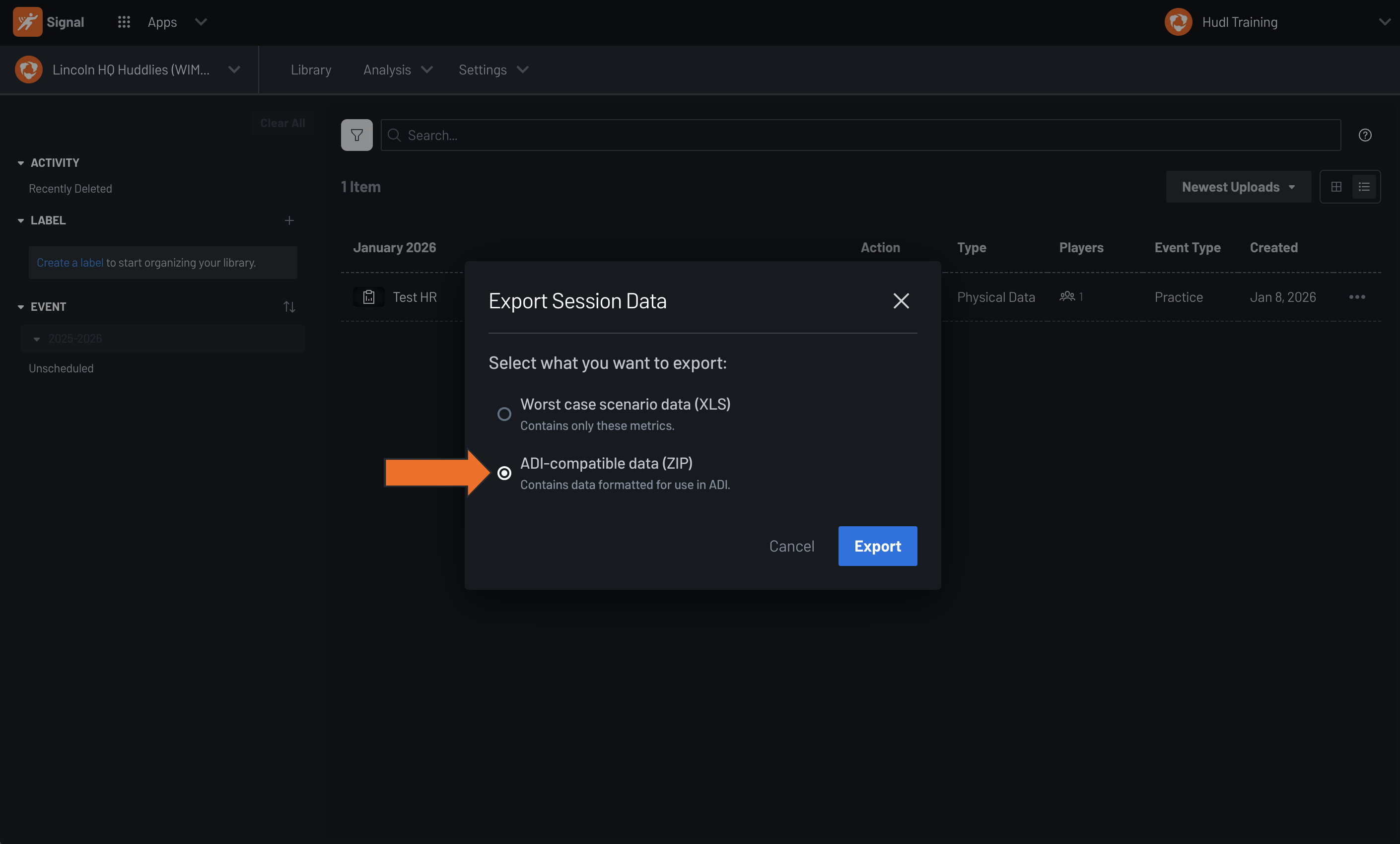Image resolution: width=1400 pixels, height=844 pixels.
Task: Click the Signal app logo icon
Action: (27, 22)
